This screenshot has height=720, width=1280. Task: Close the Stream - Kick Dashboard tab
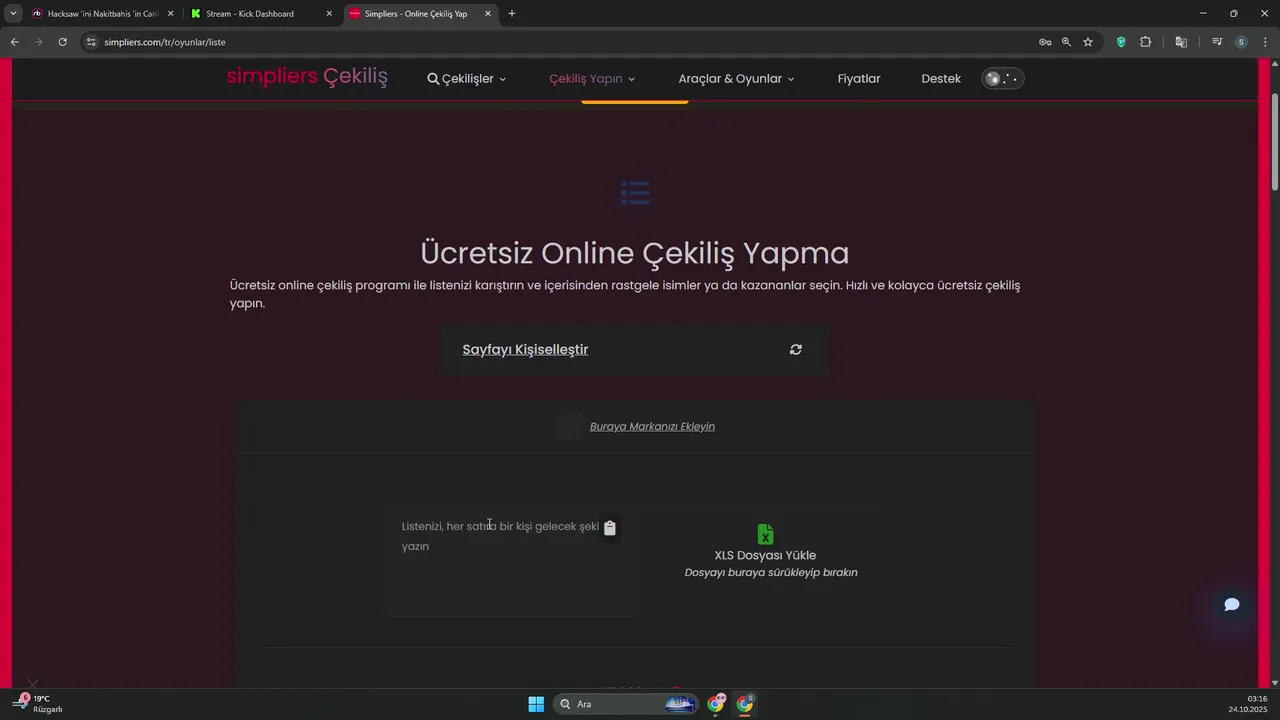tap(329, 14)
